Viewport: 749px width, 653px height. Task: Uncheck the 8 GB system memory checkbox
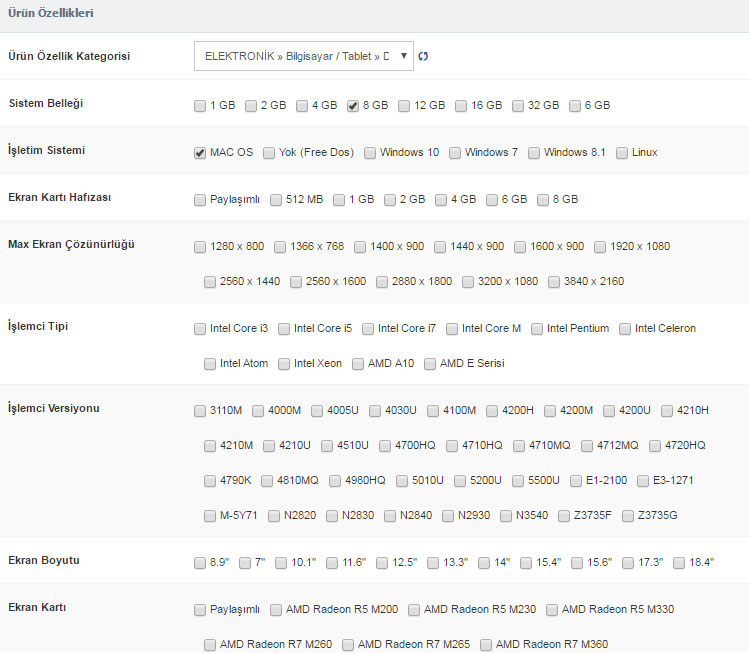click(353, 106)
